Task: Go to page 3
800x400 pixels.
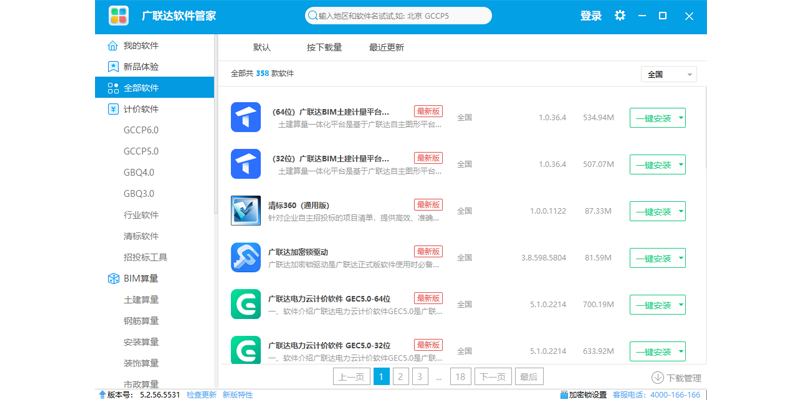Action: (420, 377)
